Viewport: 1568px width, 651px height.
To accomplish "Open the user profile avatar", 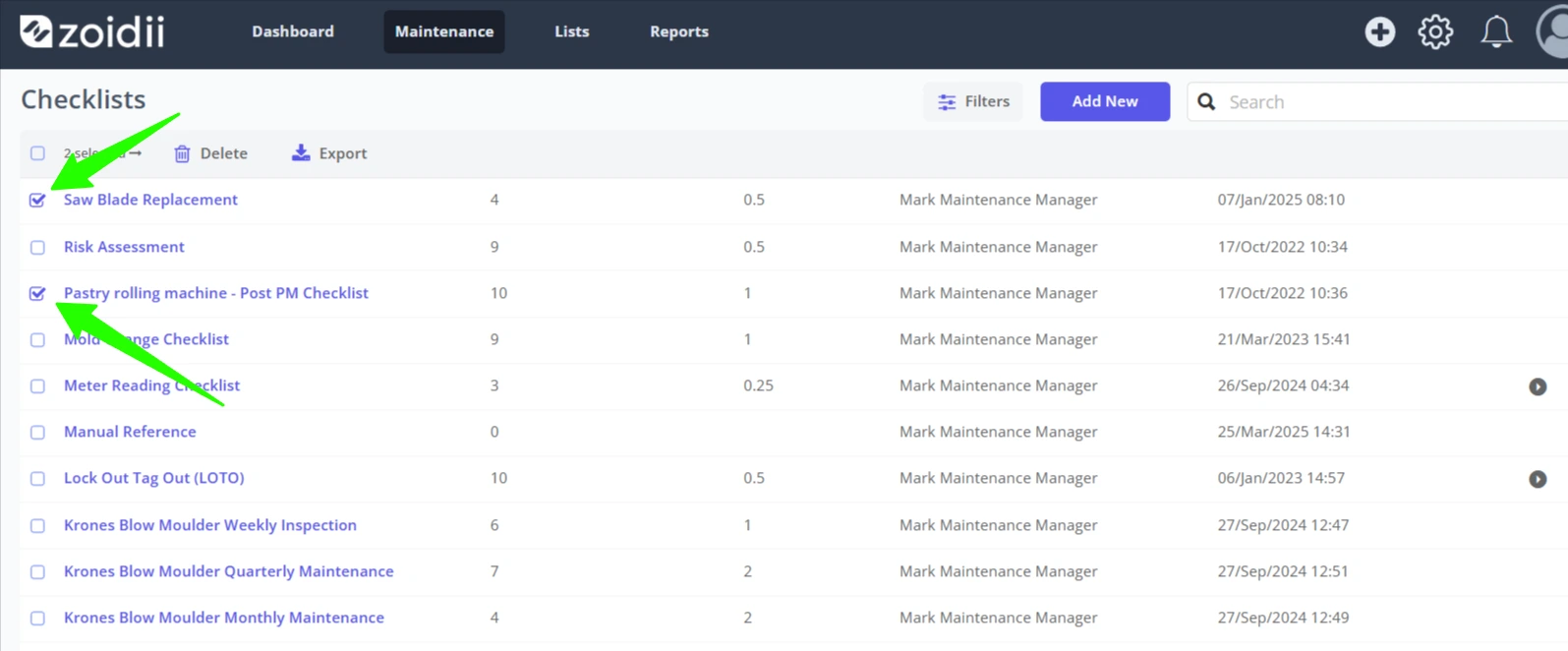I will 1553,31.
